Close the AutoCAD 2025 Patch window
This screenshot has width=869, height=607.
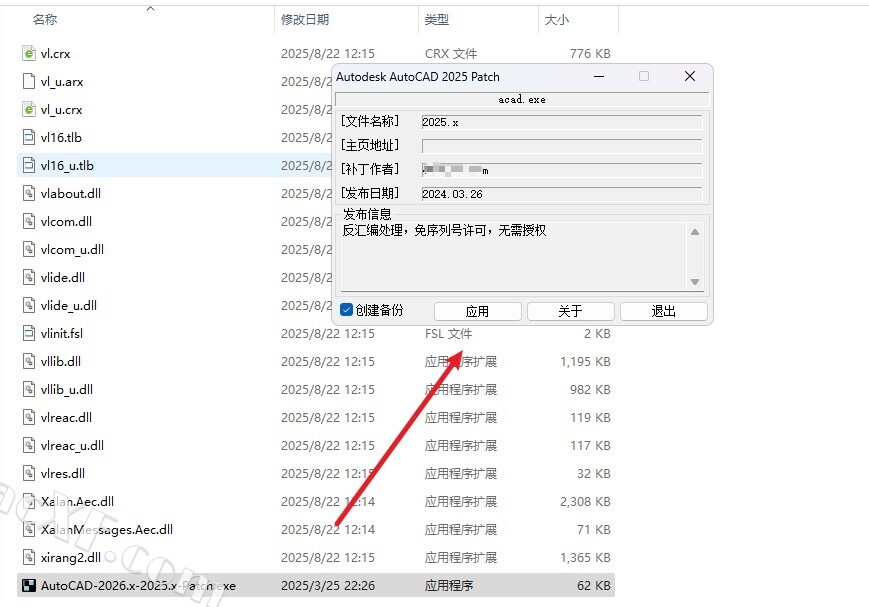(690, 76)
